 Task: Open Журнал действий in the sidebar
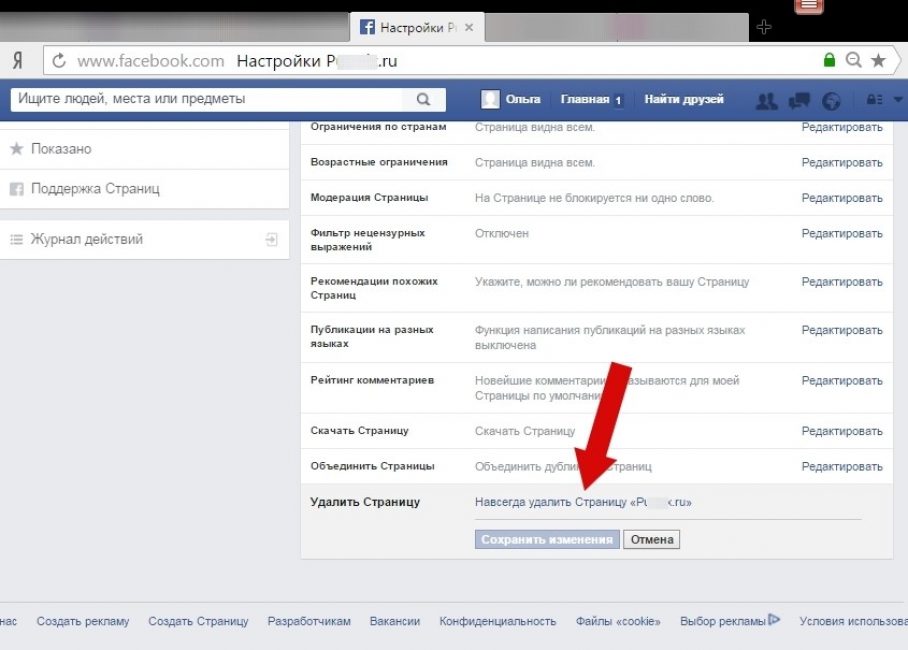click(144, 239)
